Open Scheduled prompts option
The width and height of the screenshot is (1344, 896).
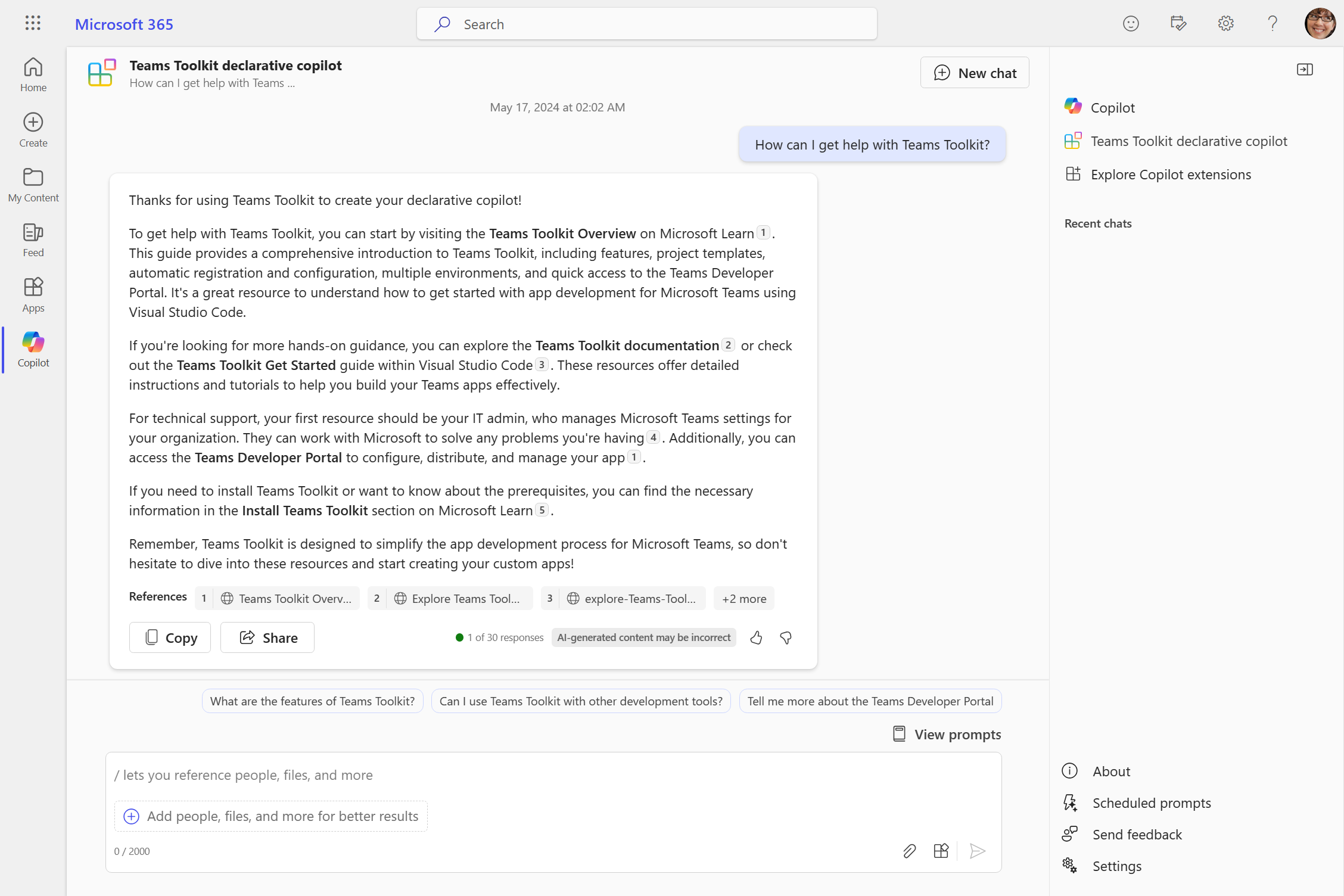coord(1151,802)
